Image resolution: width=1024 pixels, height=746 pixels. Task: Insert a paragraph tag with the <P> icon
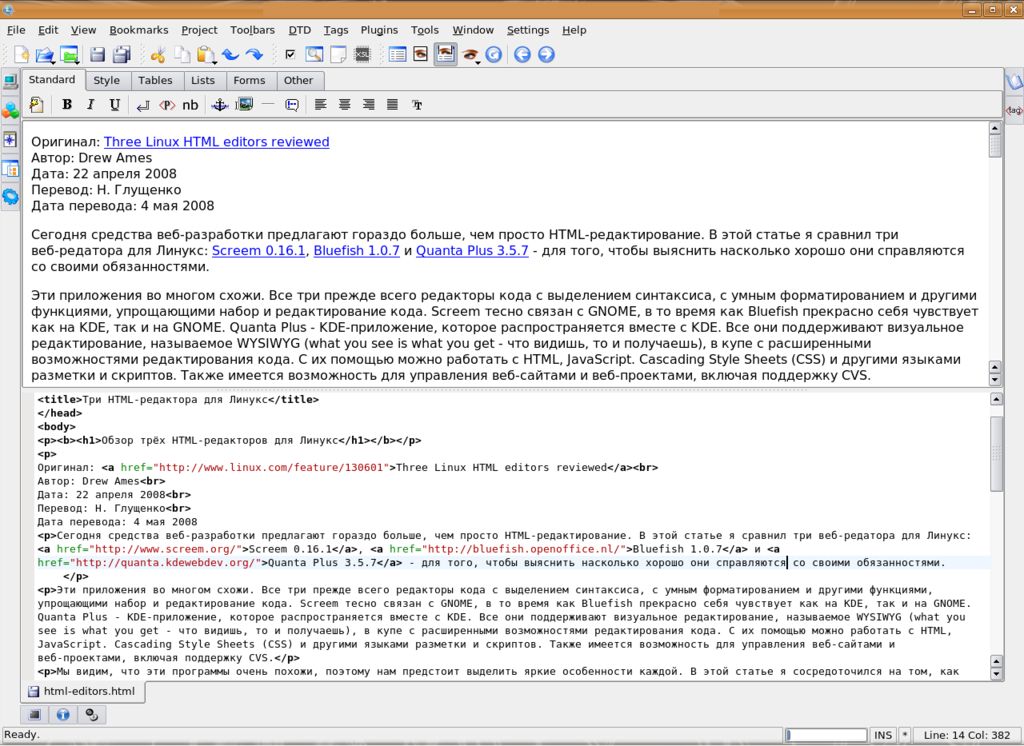coord(167,105)
